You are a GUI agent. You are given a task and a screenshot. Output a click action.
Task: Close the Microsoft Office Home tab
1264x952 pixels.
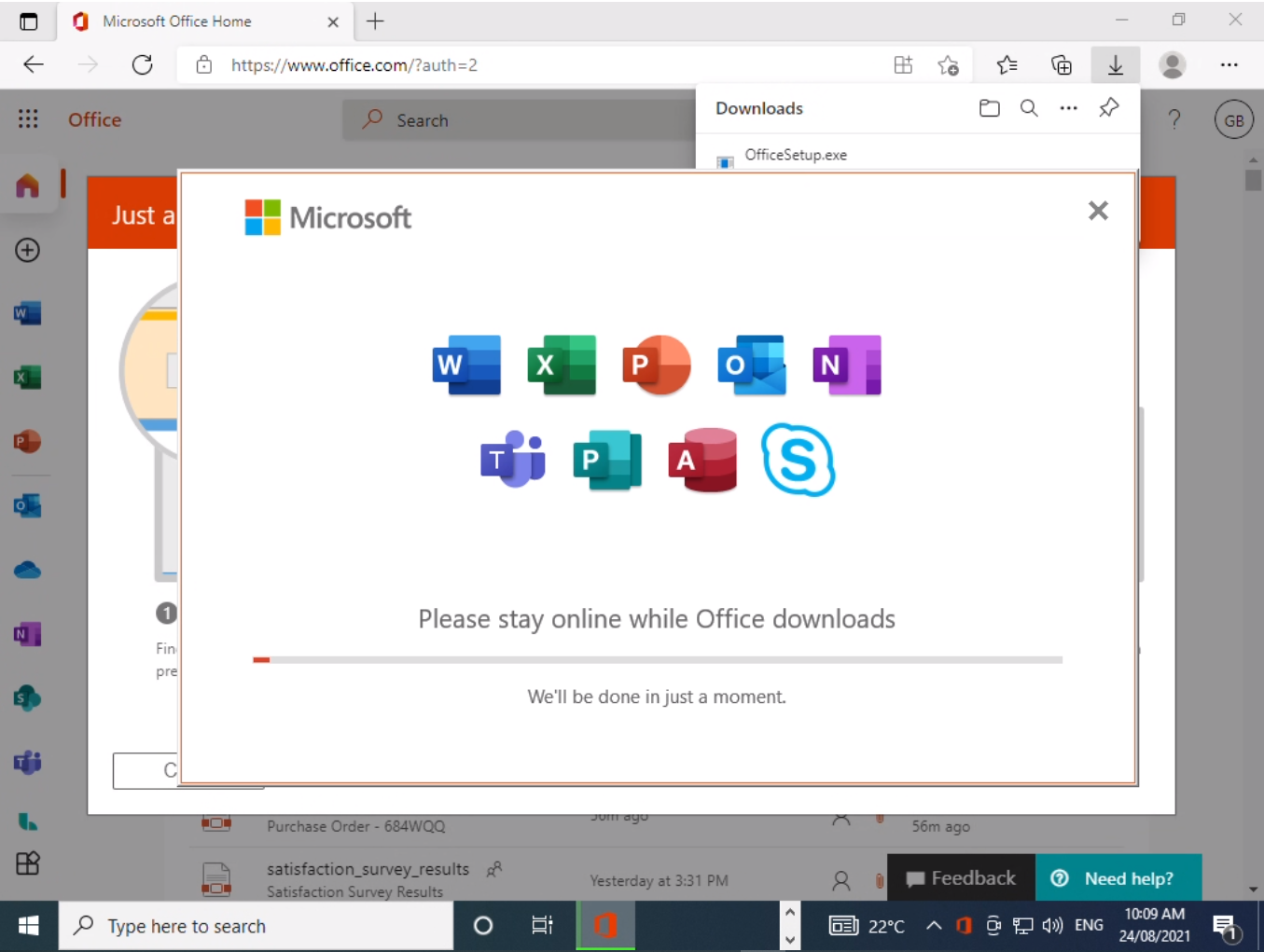click(333, 21)
